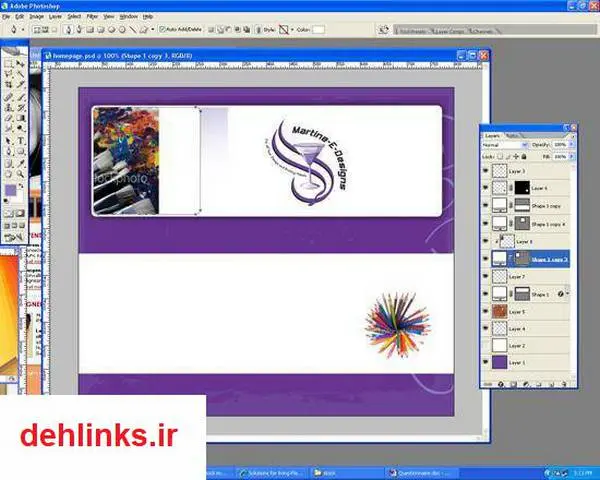Select the Crop tool

(x=8, y=85)
